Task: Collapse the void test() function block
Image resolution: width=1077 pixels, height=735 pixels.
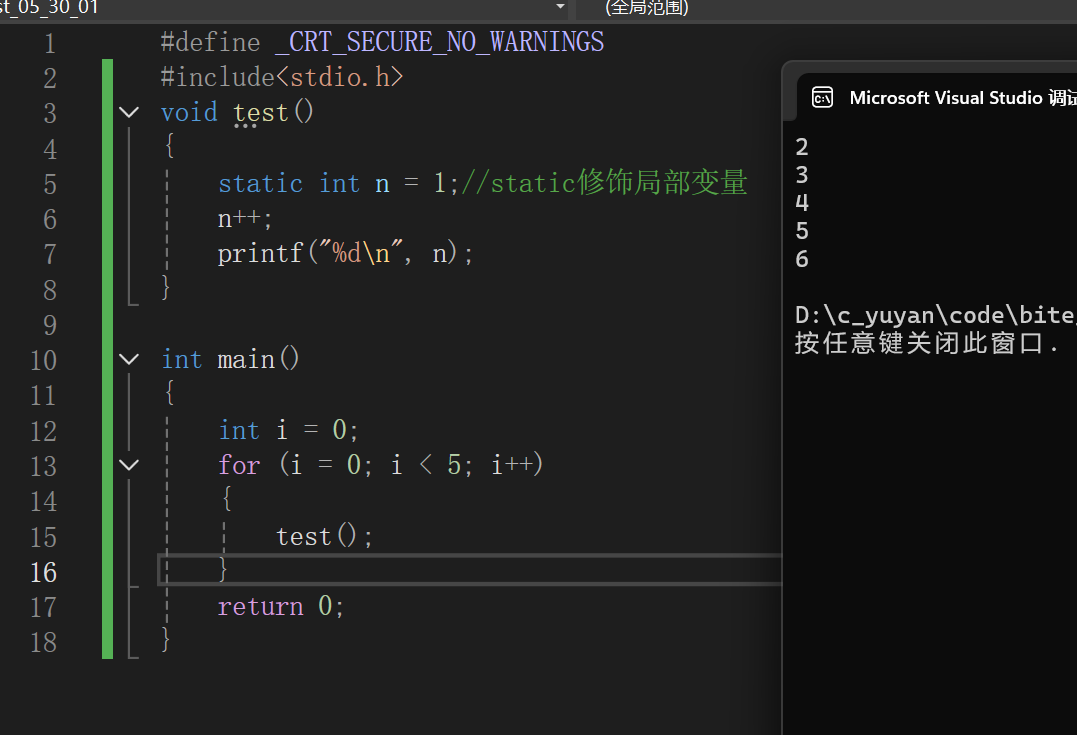Action: tap(129, 112)
